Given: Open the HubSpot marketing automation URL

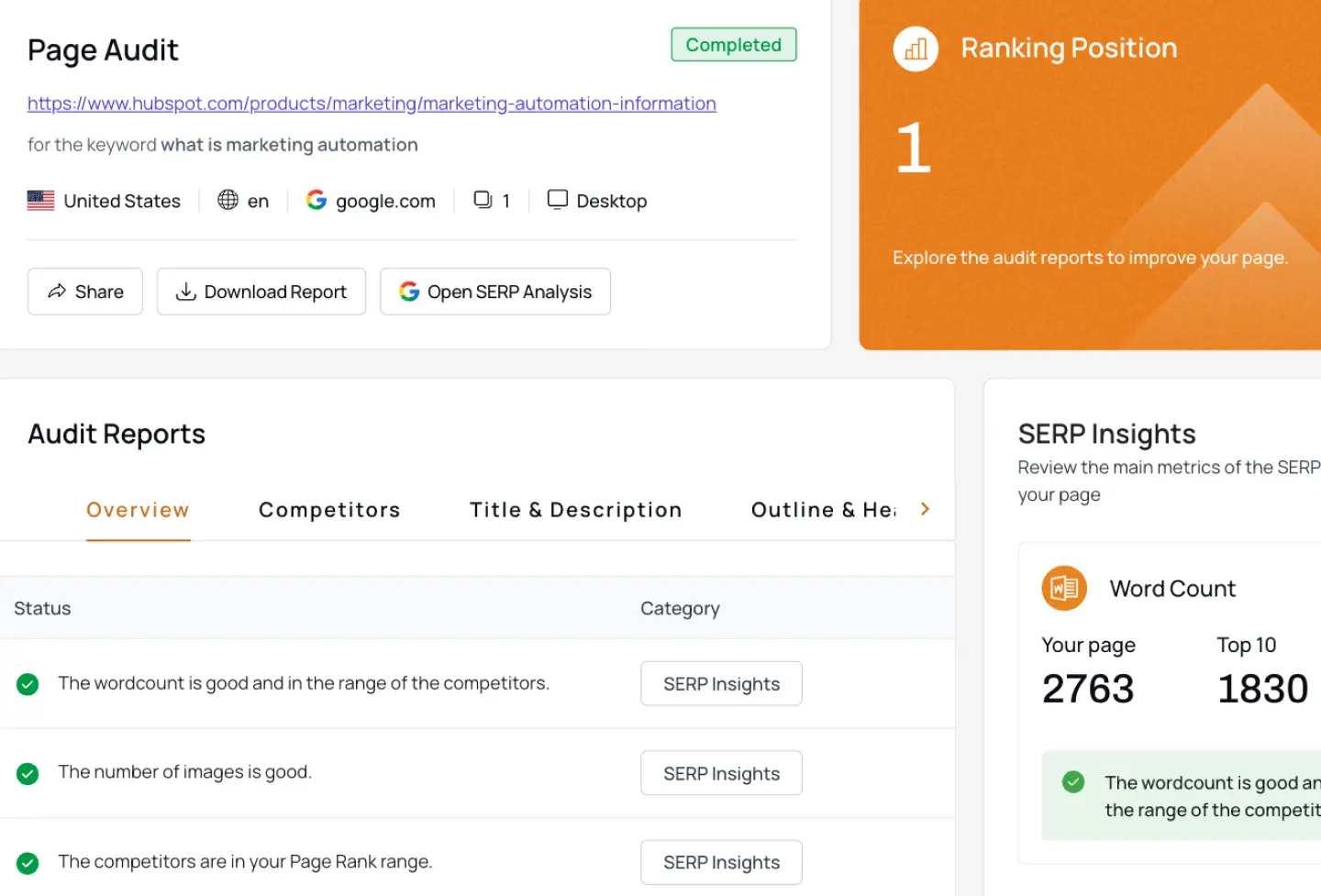Looking at the screenshot, I should (x=372, y=104).
